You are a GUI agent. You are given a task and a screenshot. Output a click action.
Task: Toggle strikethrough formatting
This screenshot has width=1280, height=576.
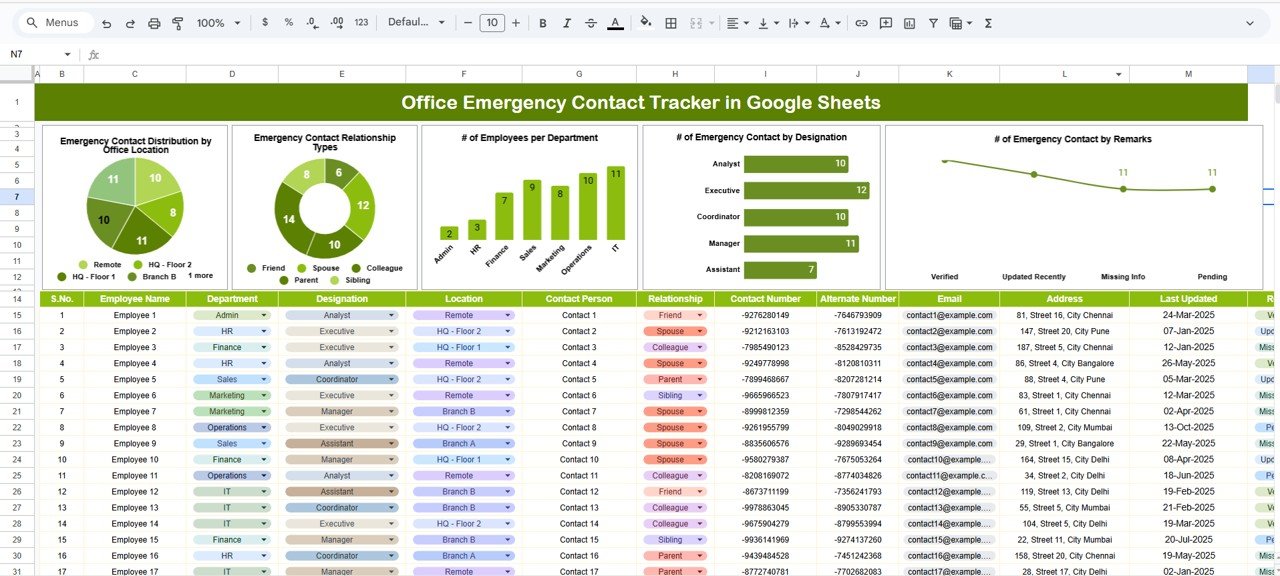[591, 22]
